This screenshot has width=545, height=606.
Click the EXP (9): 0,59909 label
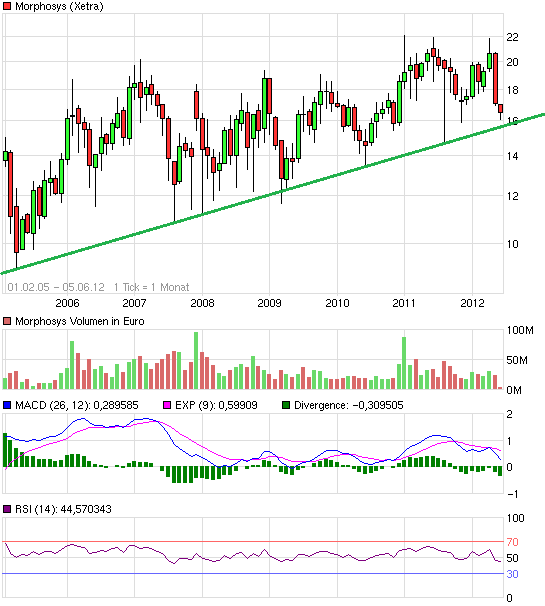[216, 405]
